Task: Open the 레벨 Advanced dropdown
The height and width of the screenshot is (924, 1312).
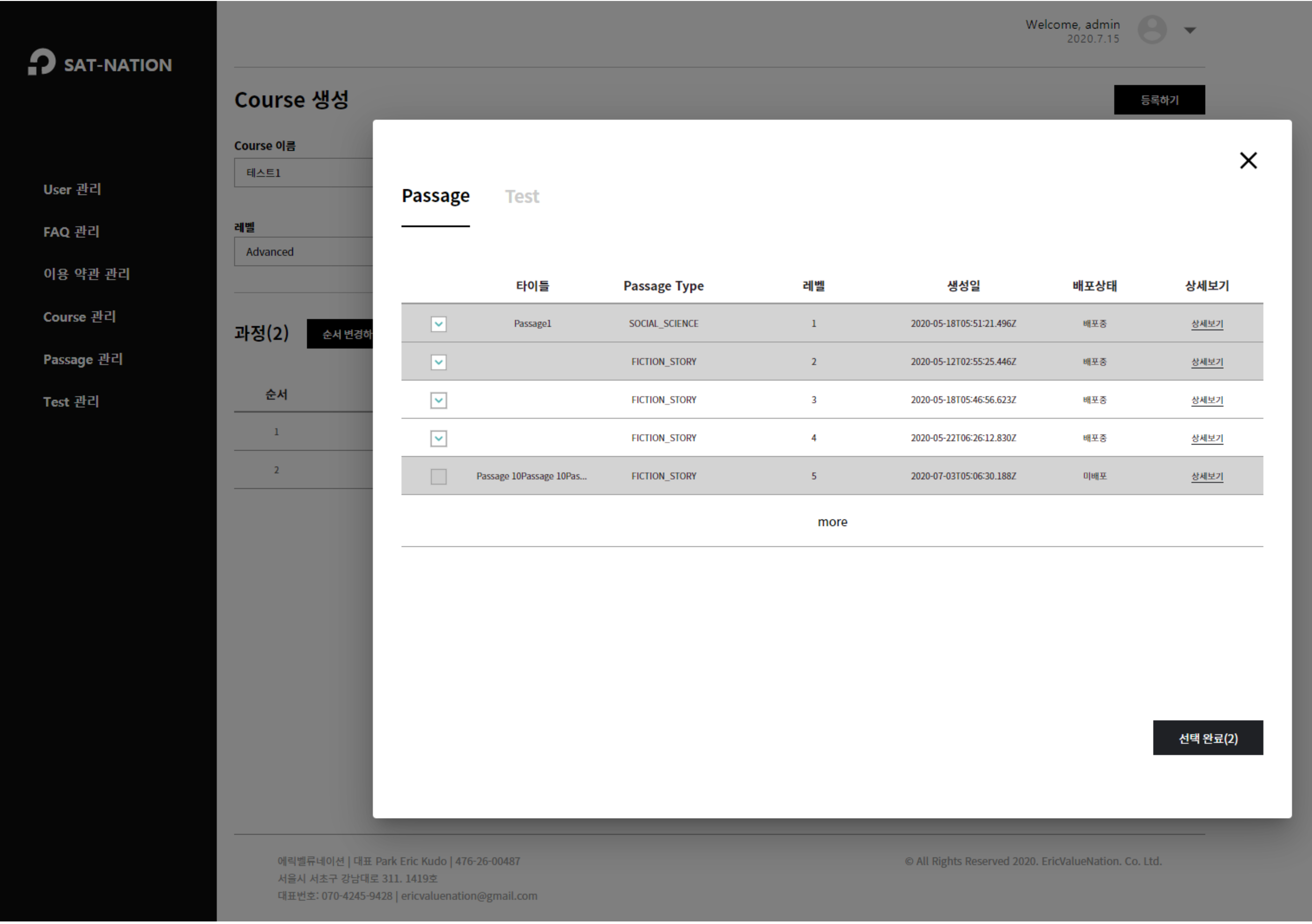Action: 303,252
